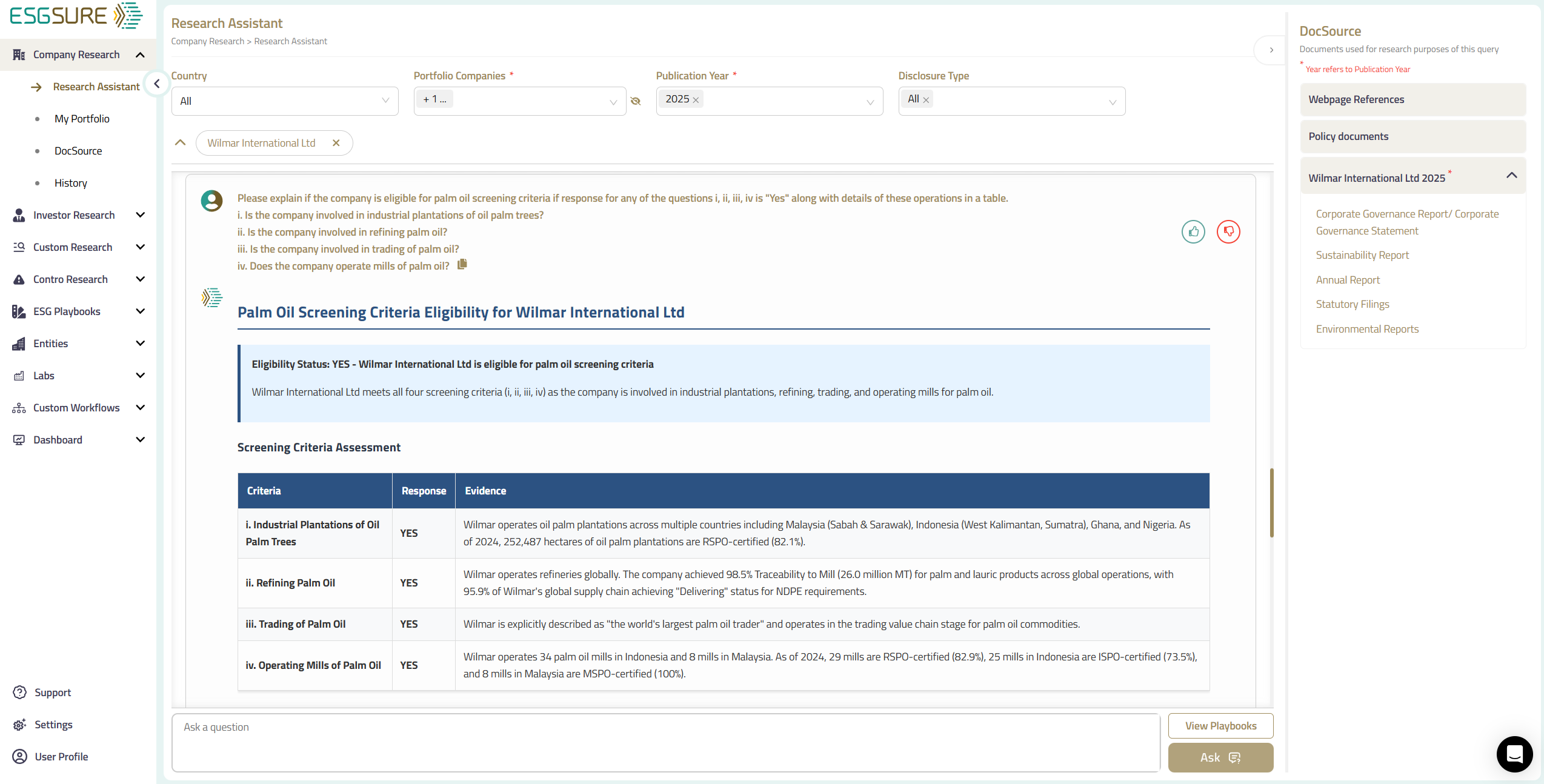
Task: Click the Contro Research warning icon
Action: pos(19,279)
